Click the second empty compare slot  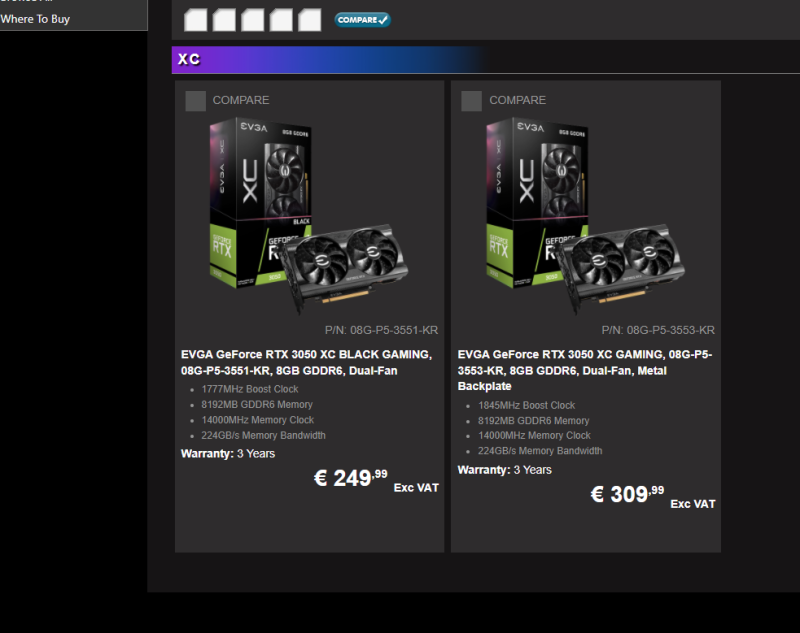pos(224,20)
